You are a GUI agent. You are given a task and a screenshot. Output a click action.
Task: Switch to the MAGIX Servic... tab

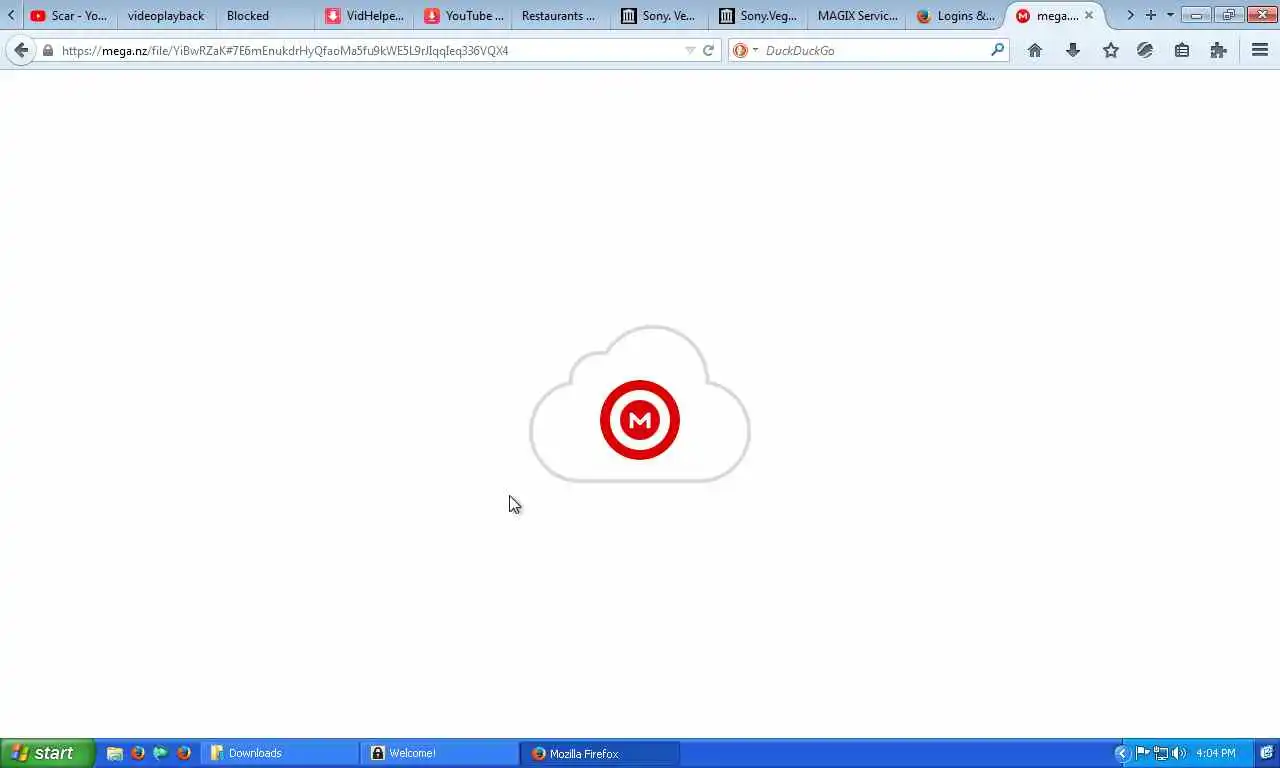857,16
